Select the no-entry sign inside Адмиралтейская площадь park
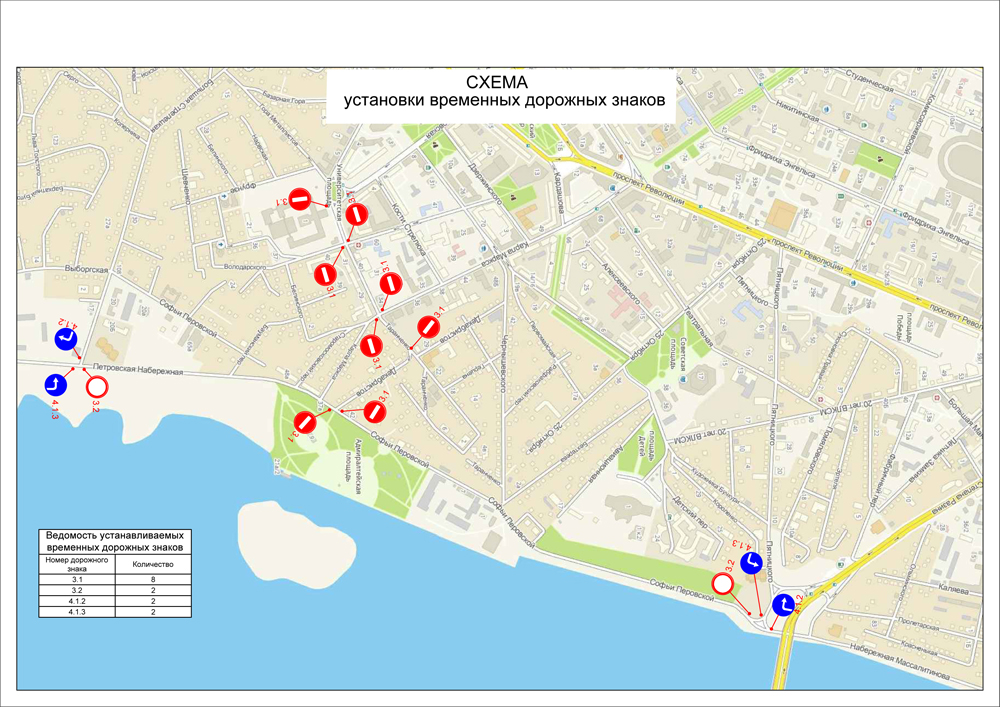Image resolution: width=1000 pixels, height=707 pixels. point(306,423)
